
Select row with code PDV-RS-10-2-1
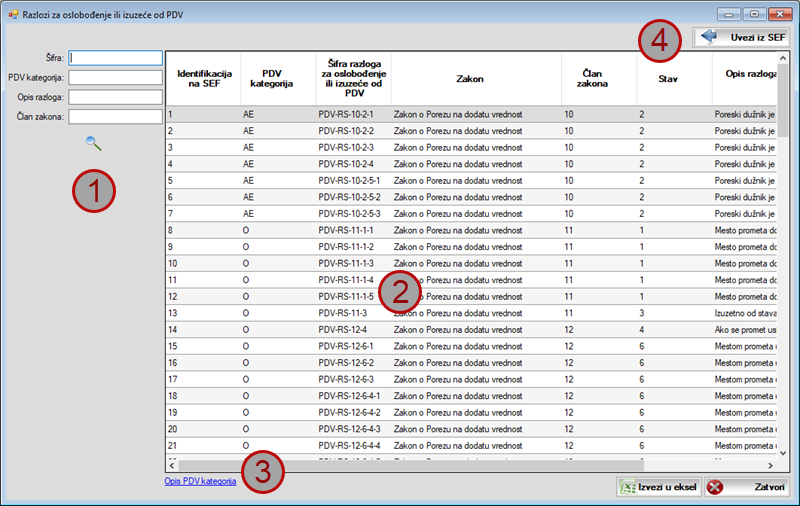tap(472, 114)
